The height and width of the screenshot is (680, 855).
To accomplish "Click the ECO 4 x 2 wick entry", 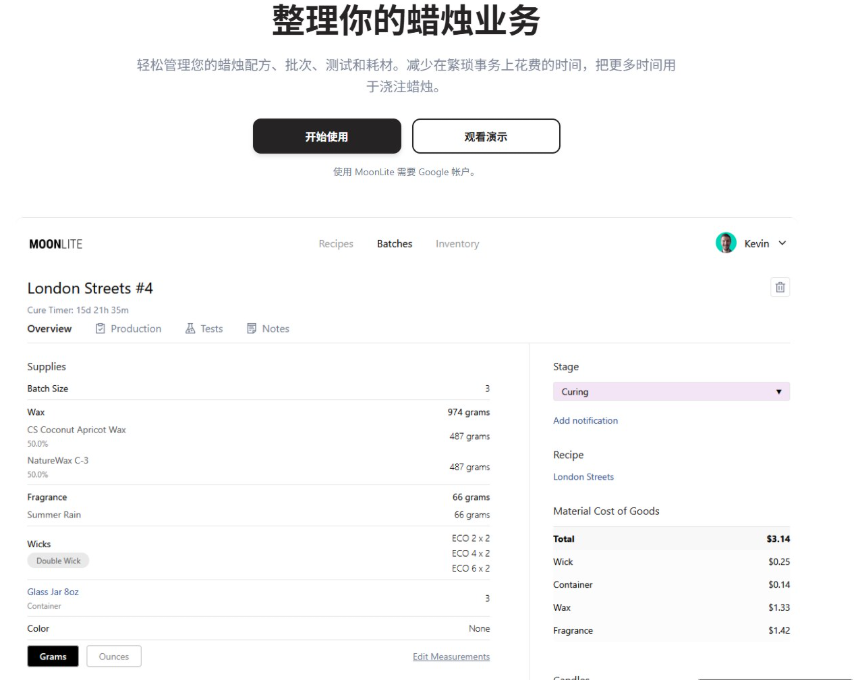I will [x=471, y=553].
